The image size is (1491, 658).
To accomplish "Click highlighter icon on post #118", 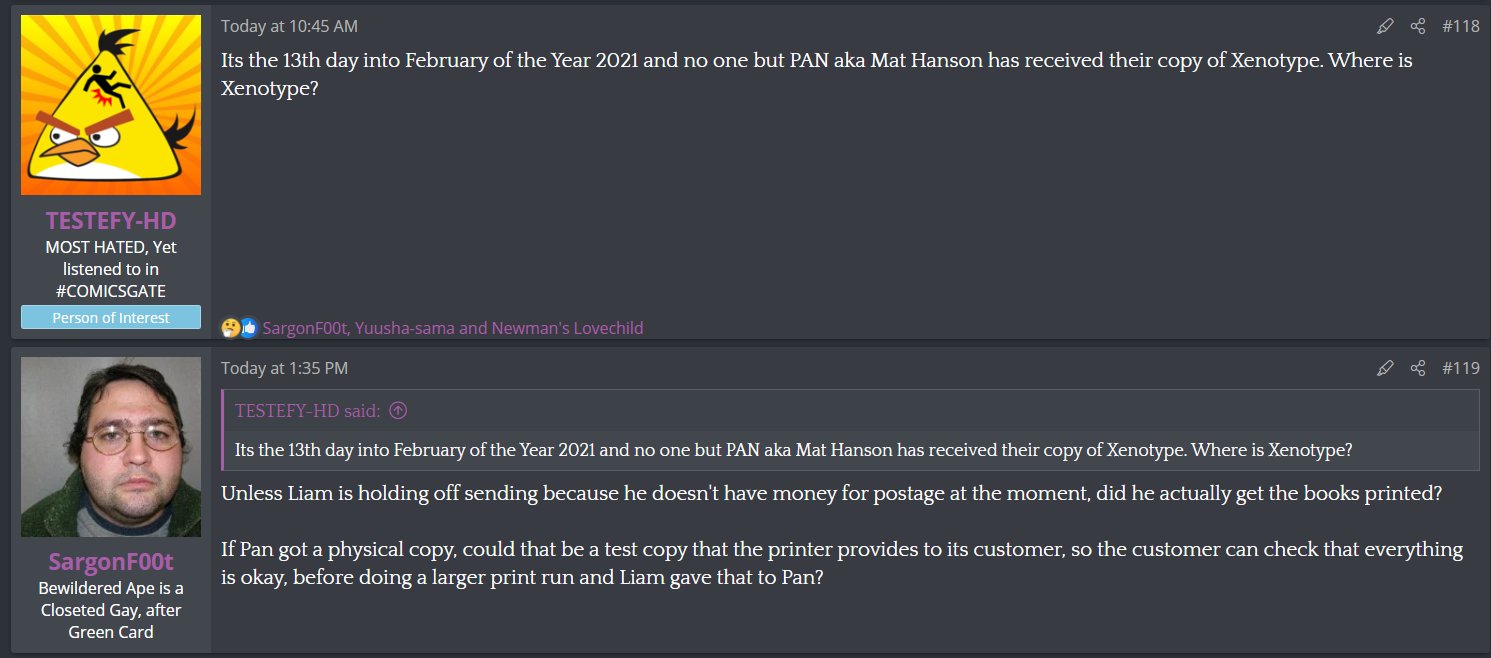I will [x=1385, y=27].
